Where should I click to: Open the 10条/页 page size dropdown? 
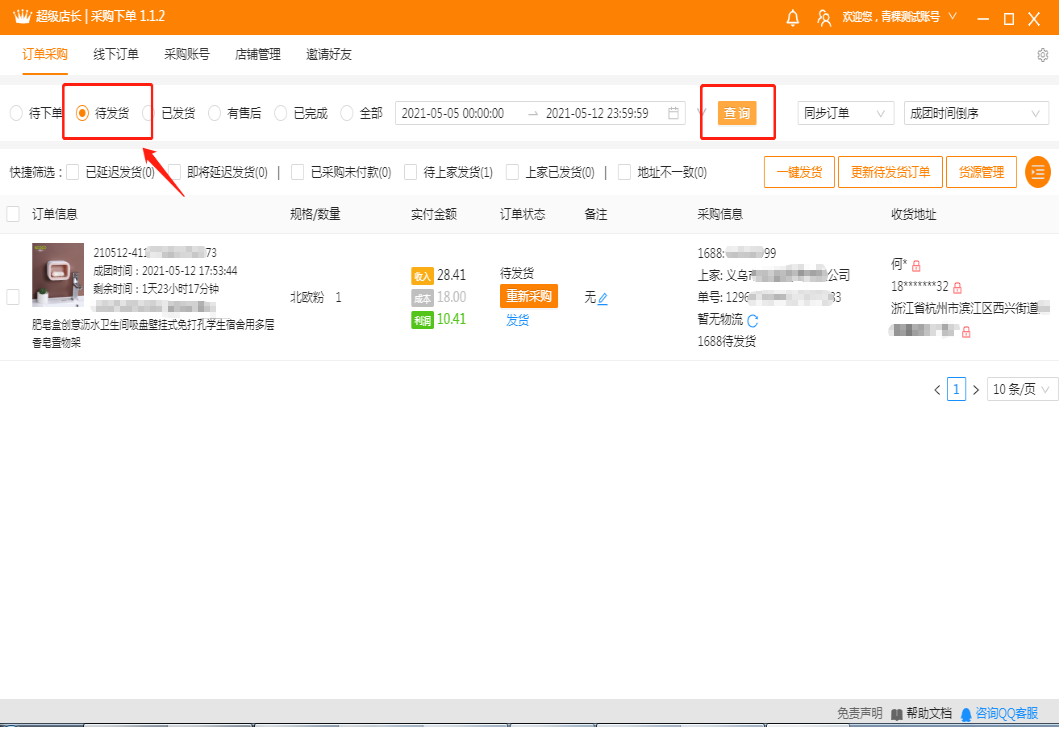1022,389
